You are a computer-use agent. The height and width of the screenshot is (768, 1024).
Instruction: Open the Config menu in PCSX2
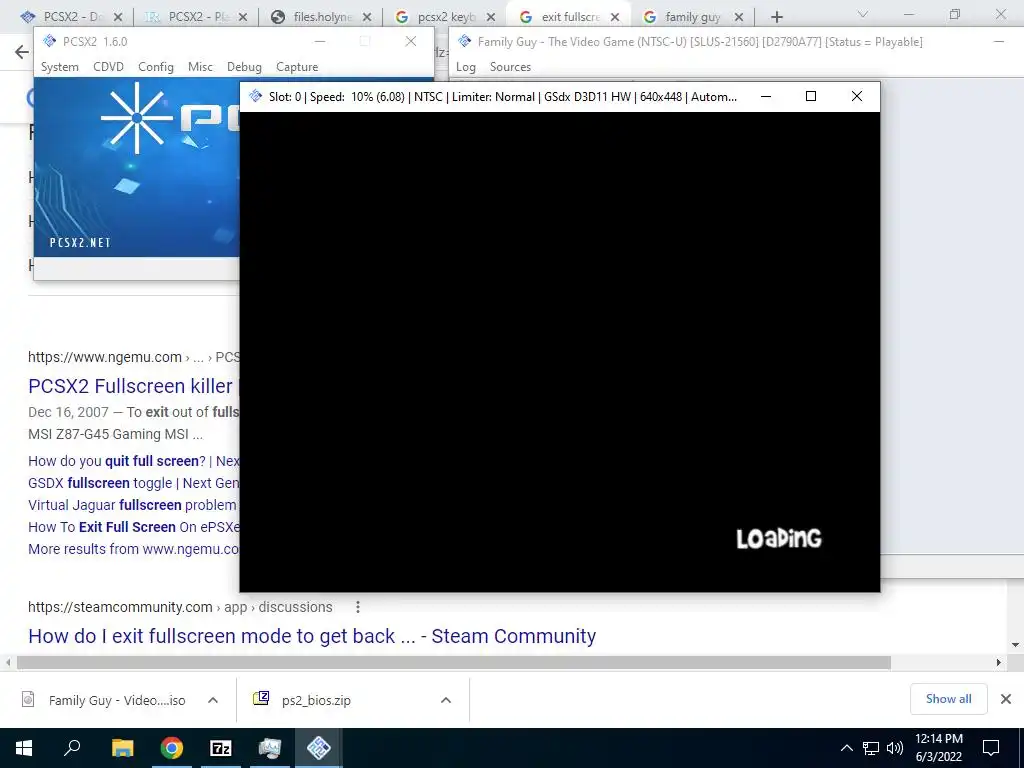(x=155, y=67)
